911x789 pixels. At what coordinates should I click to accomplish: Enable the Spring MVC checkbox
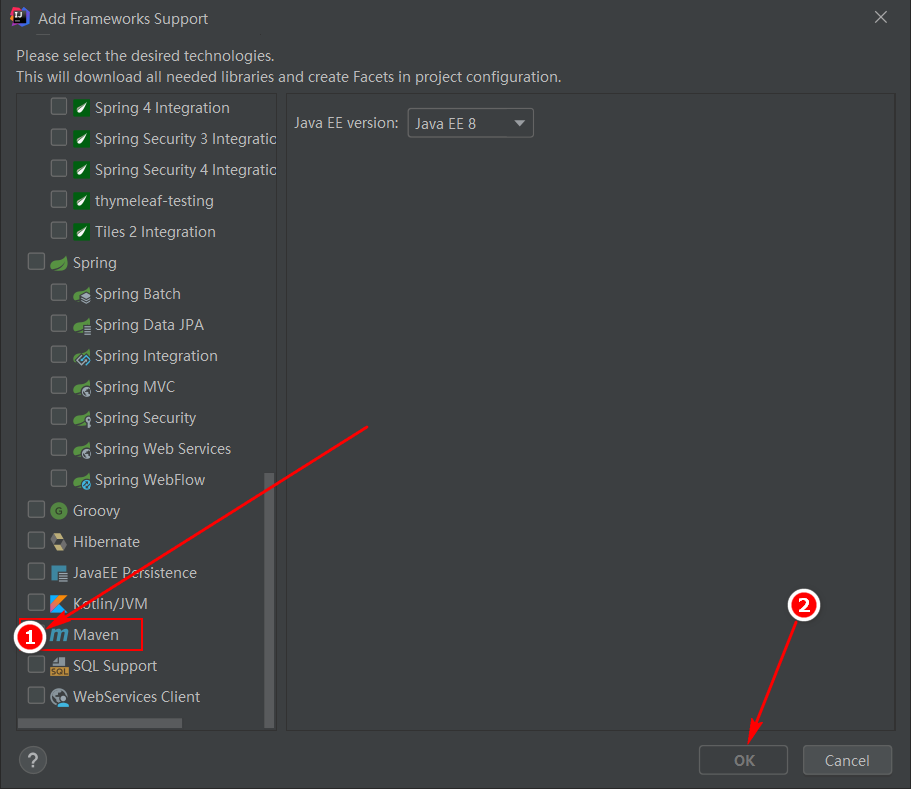(x=59, y=386)
